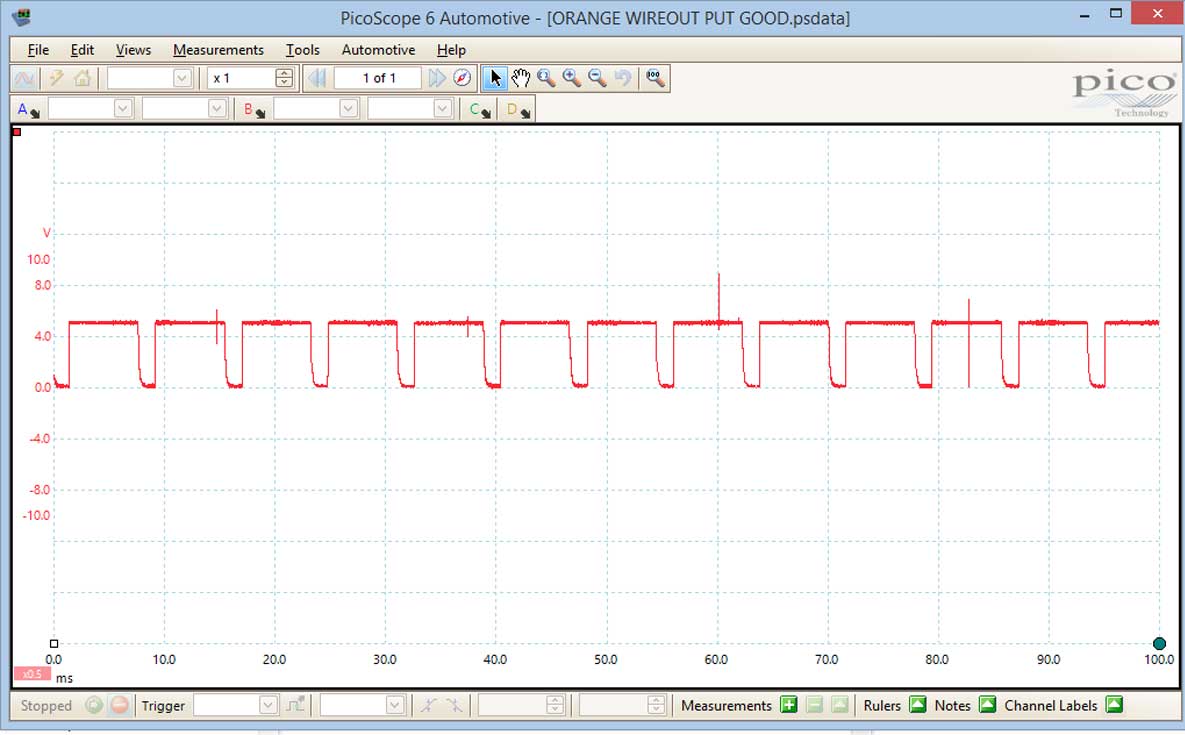Go to the next waveform buffer
This screenshot has width=1185, height=735.
[x=437, y=78]
